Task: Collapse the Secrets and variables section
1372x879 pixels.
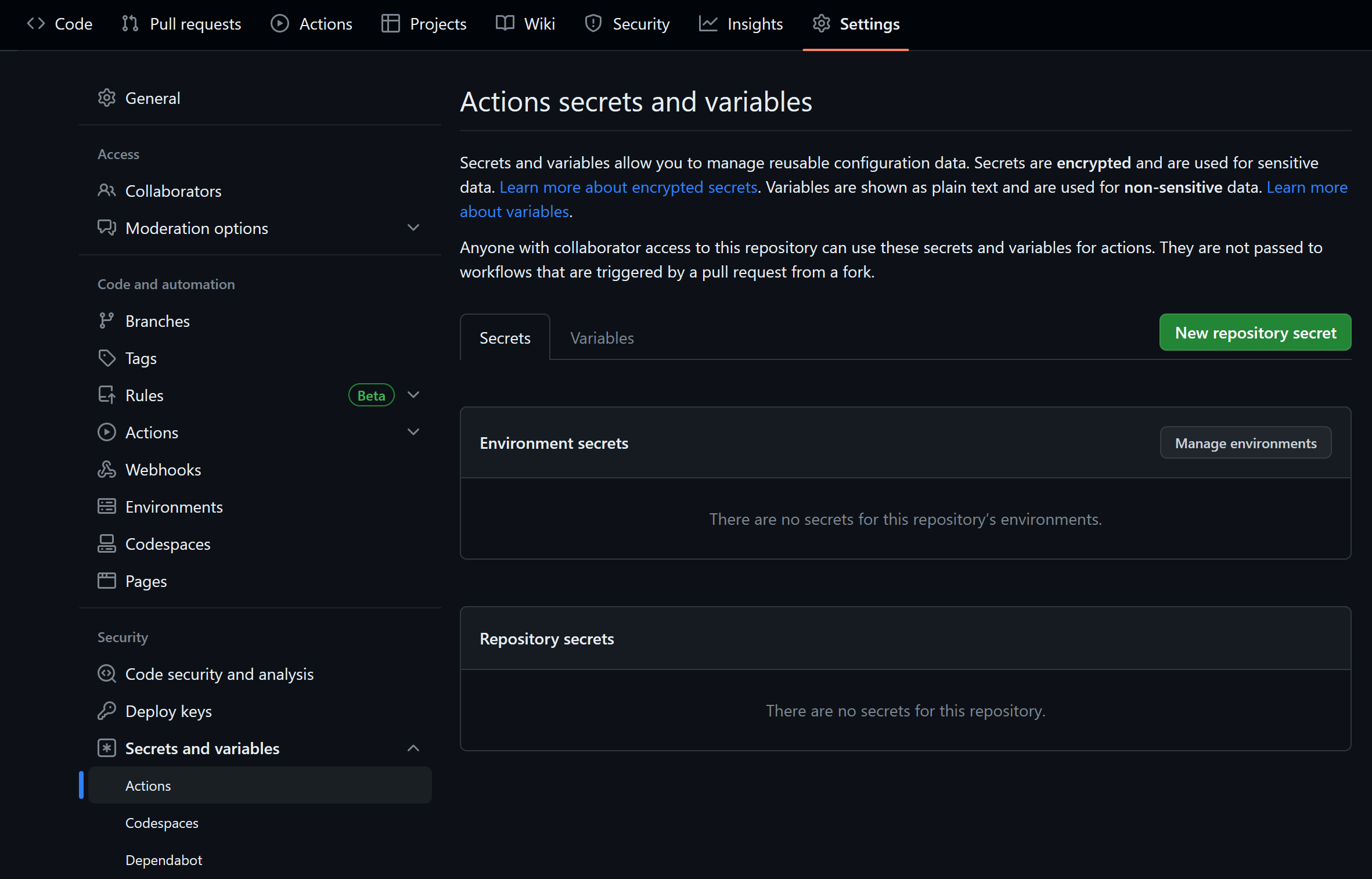Action: click(x=413, y=748)
